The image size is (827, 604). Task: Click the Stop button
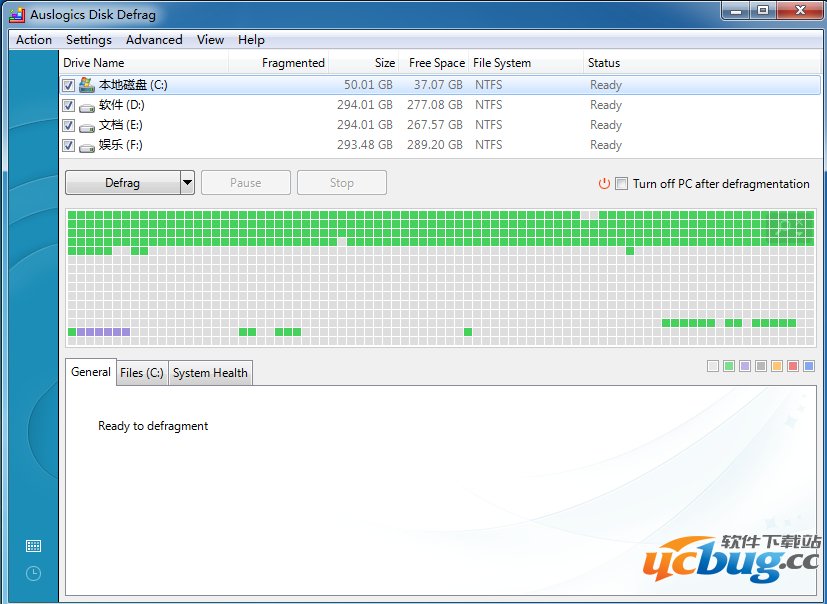point(341,182)
